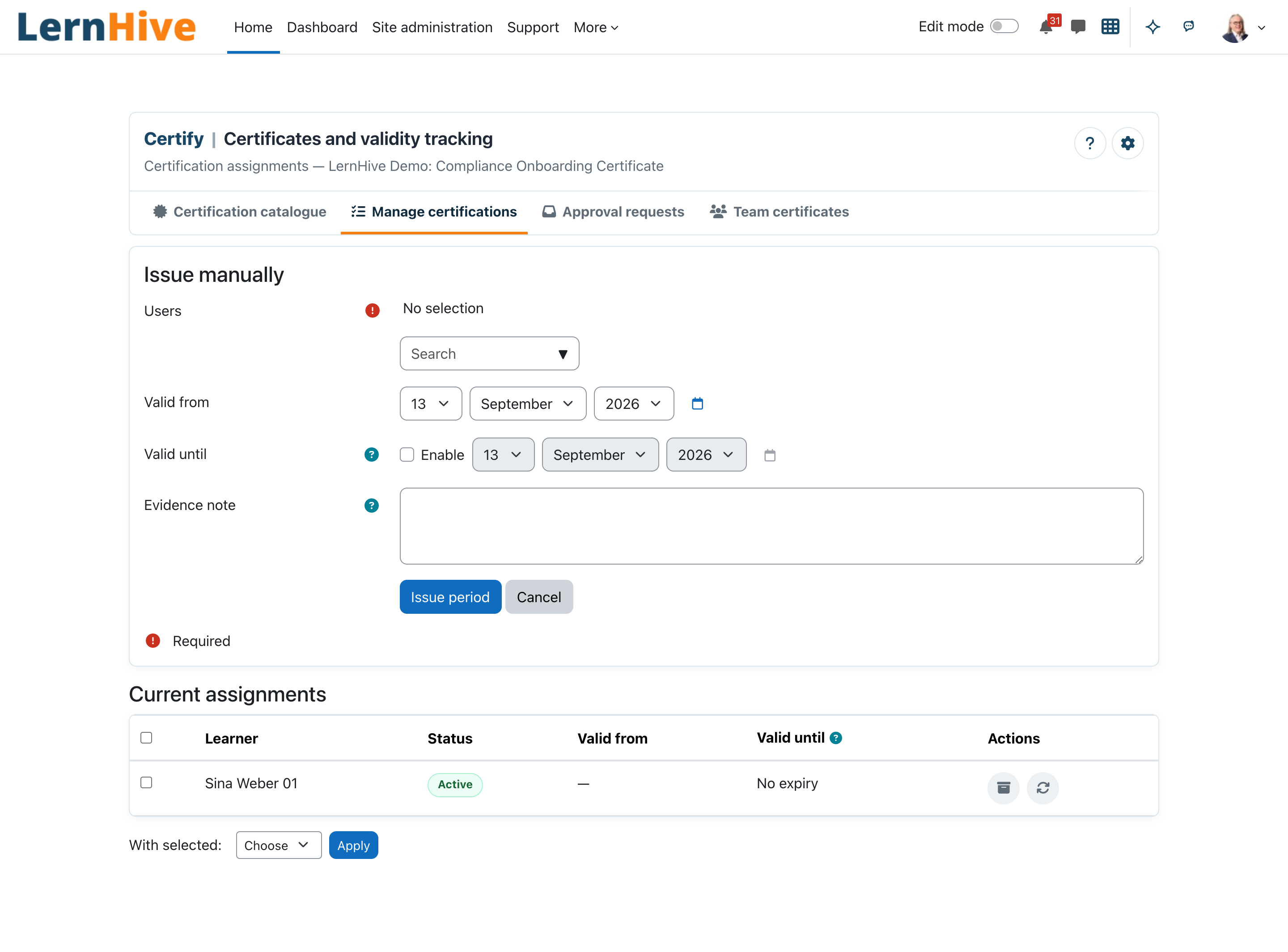The height and width of the screenshot is (952, 1288).
Task: Click the Apply button
Action: point(353,845)
